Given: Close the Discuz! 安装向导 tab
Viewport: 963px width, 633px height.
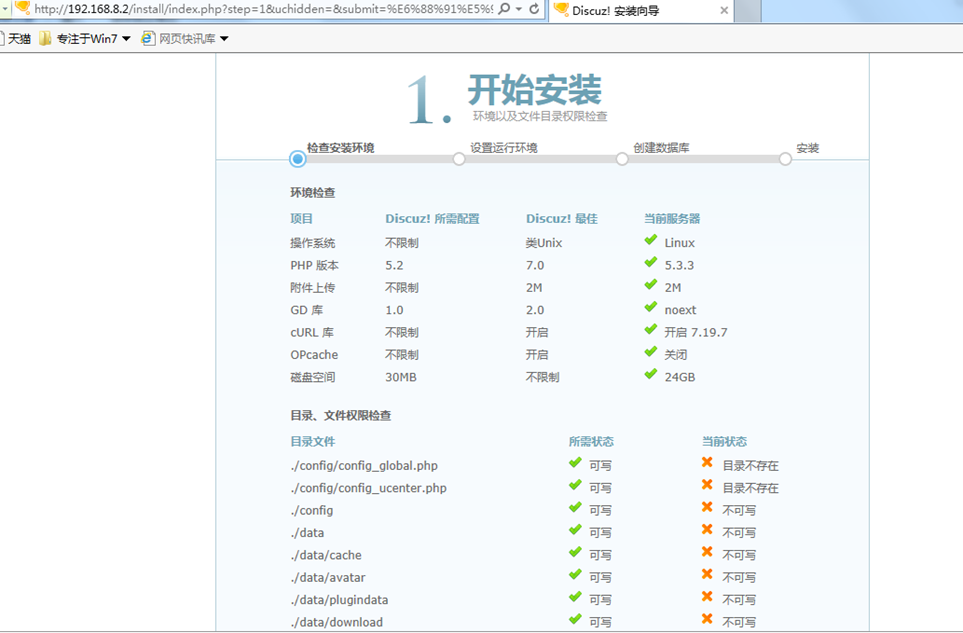Looking at the screenshot, I should tap(724, 10).
